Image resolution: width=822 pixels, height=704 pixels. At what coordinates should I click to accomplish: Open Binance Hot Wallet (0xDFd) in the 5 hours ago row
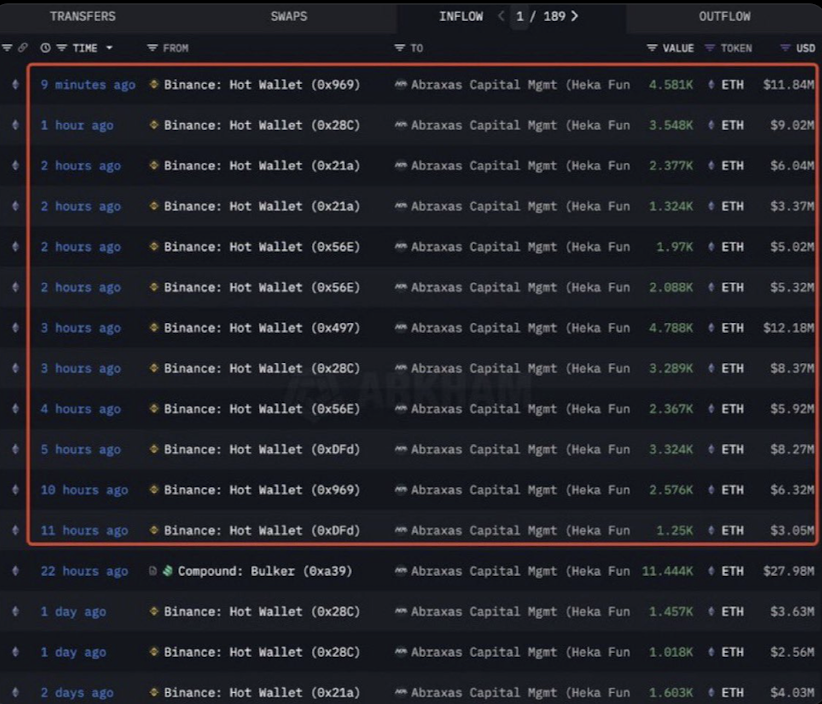[262, 450]
